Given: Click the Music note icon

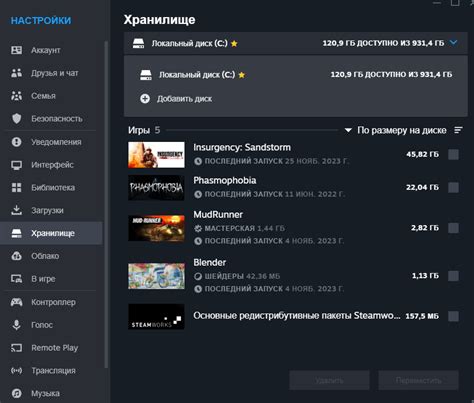Looking at the screenshot, I should (x=16, y=393).
